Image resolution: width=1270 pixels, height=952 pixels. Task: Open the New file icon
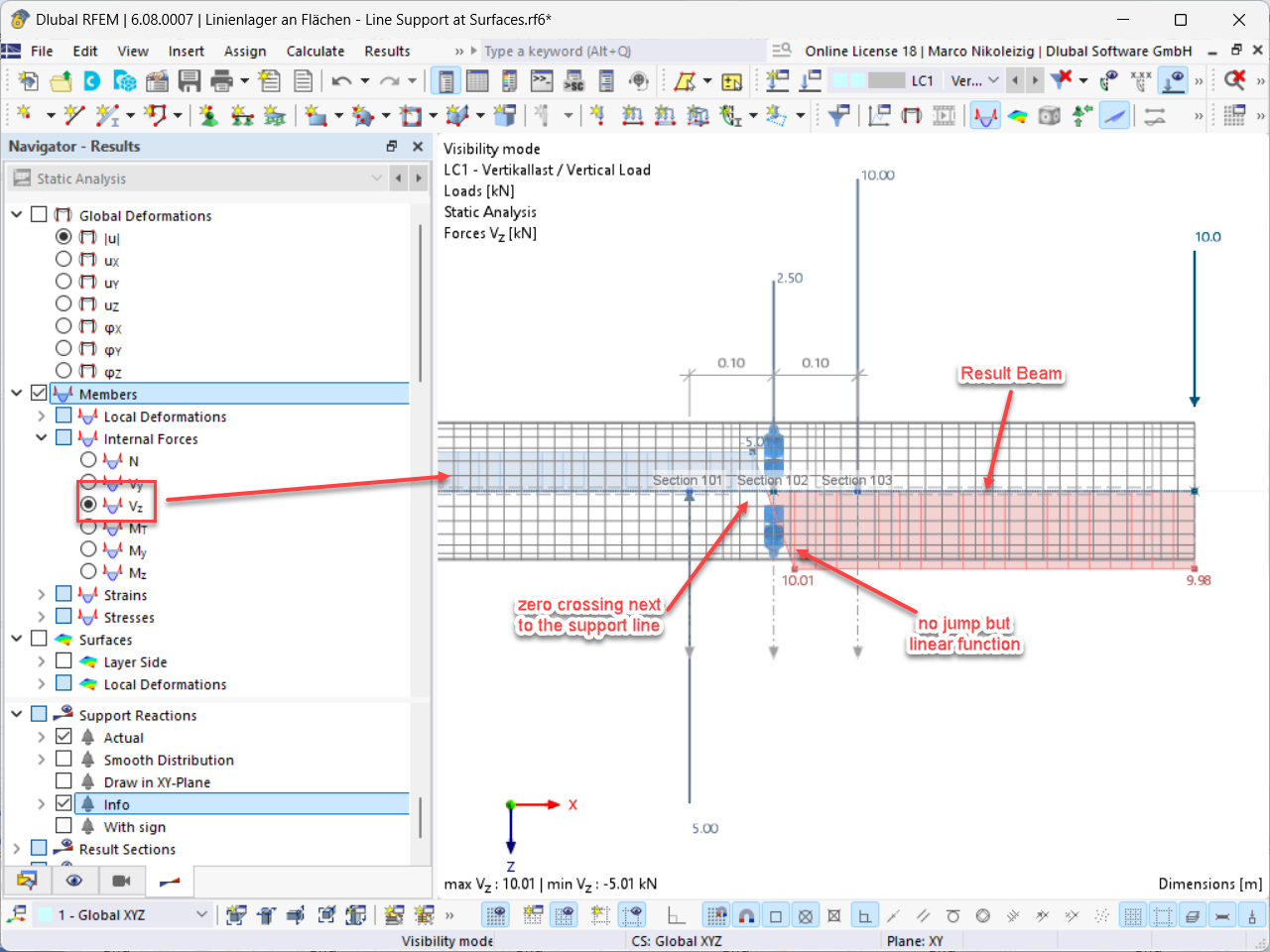[x=27, y=81]
